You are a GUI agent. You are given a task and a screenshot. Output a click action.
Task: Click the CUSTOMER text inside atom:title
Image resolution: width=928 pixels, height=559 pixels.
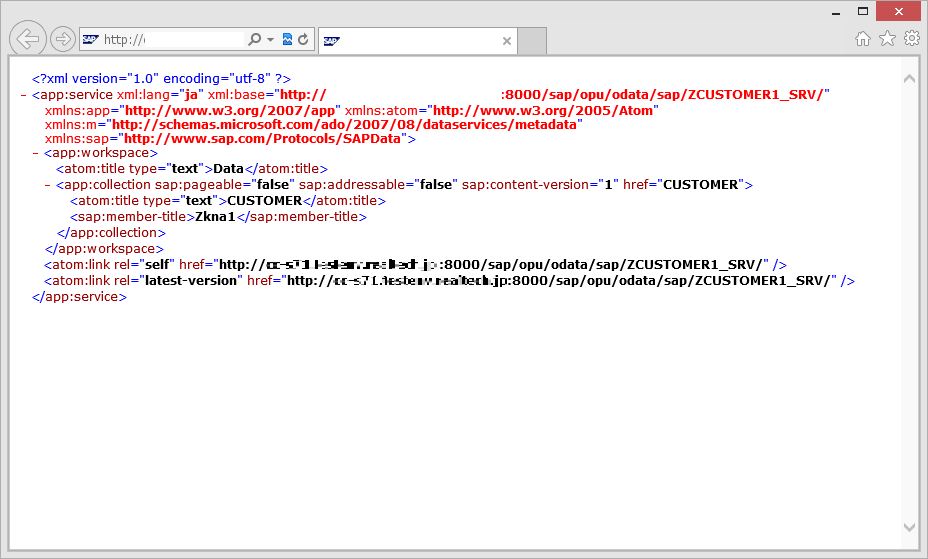265,201
